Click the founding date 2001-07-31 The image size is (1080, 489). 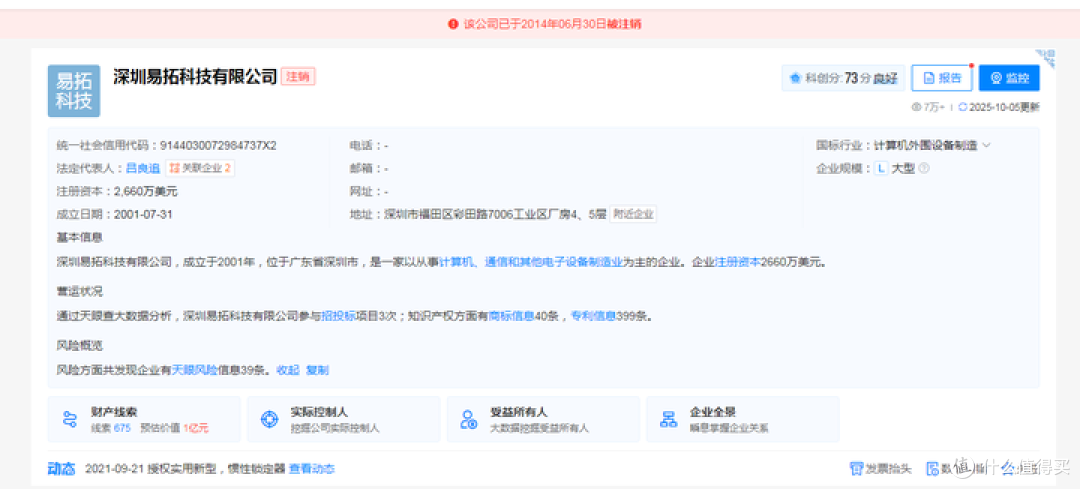tap(143, 214)
